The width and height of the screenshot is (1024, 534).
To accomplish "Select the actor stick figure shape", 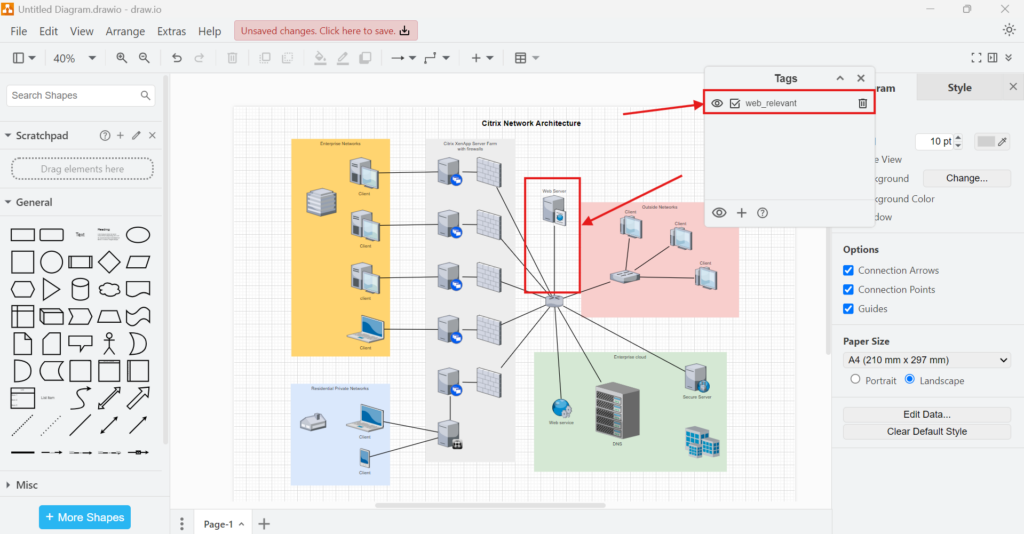I will [x=109, y=343].
